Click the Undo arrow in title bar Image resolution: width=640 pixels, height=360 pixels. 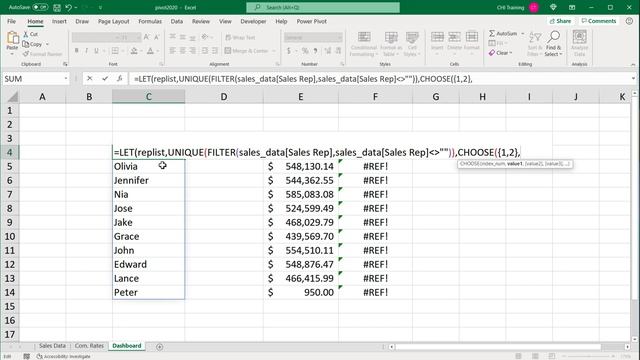(69, 7)
